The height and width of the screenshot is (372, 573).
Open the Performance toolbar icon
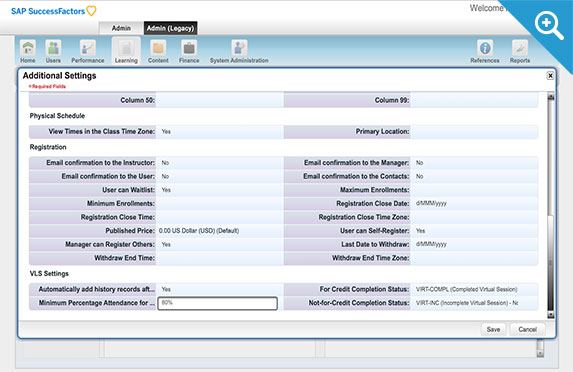pos(88,52)
